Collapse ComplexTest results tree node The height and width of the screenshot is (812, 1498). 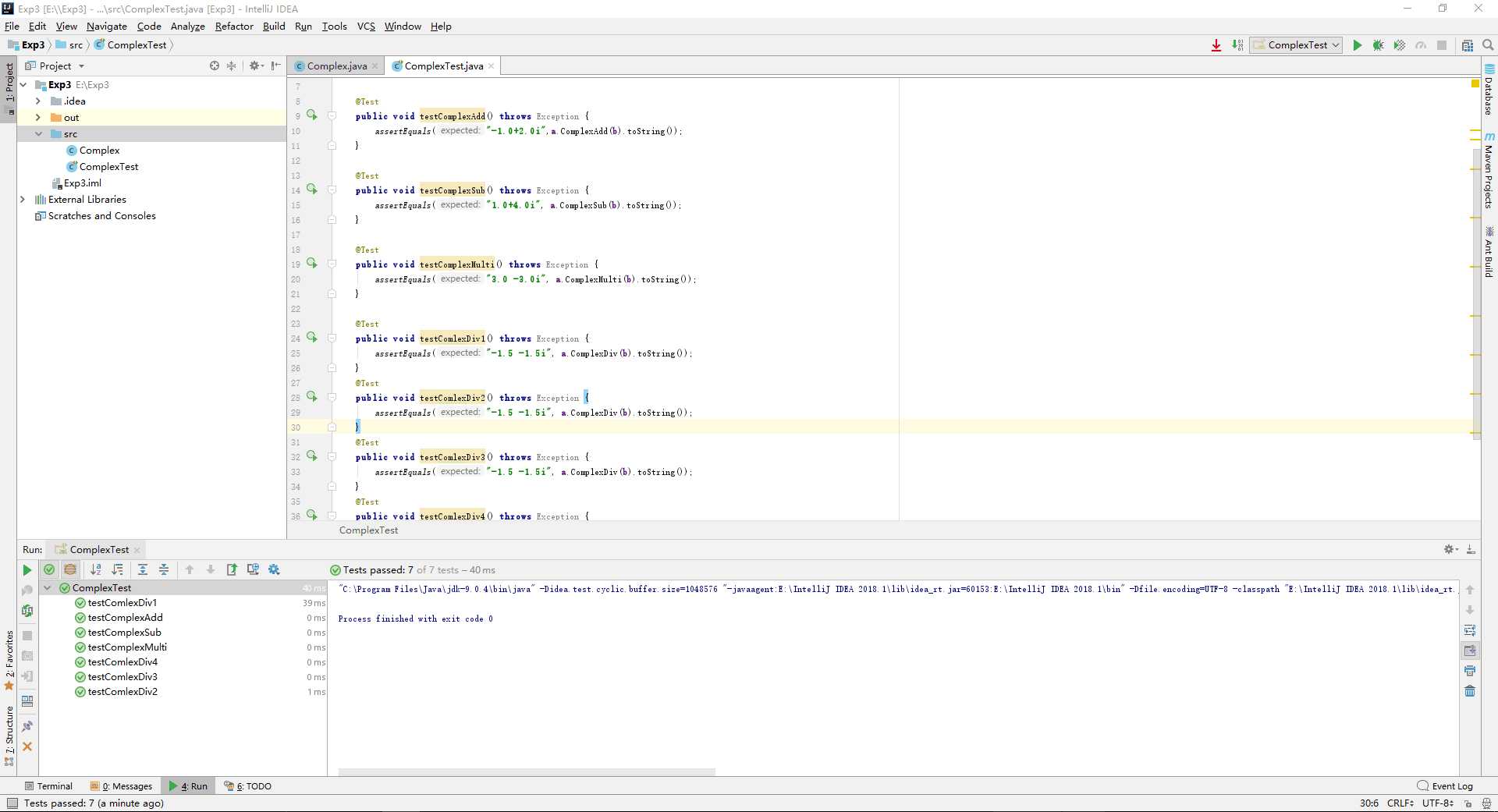tap(48, 588)
